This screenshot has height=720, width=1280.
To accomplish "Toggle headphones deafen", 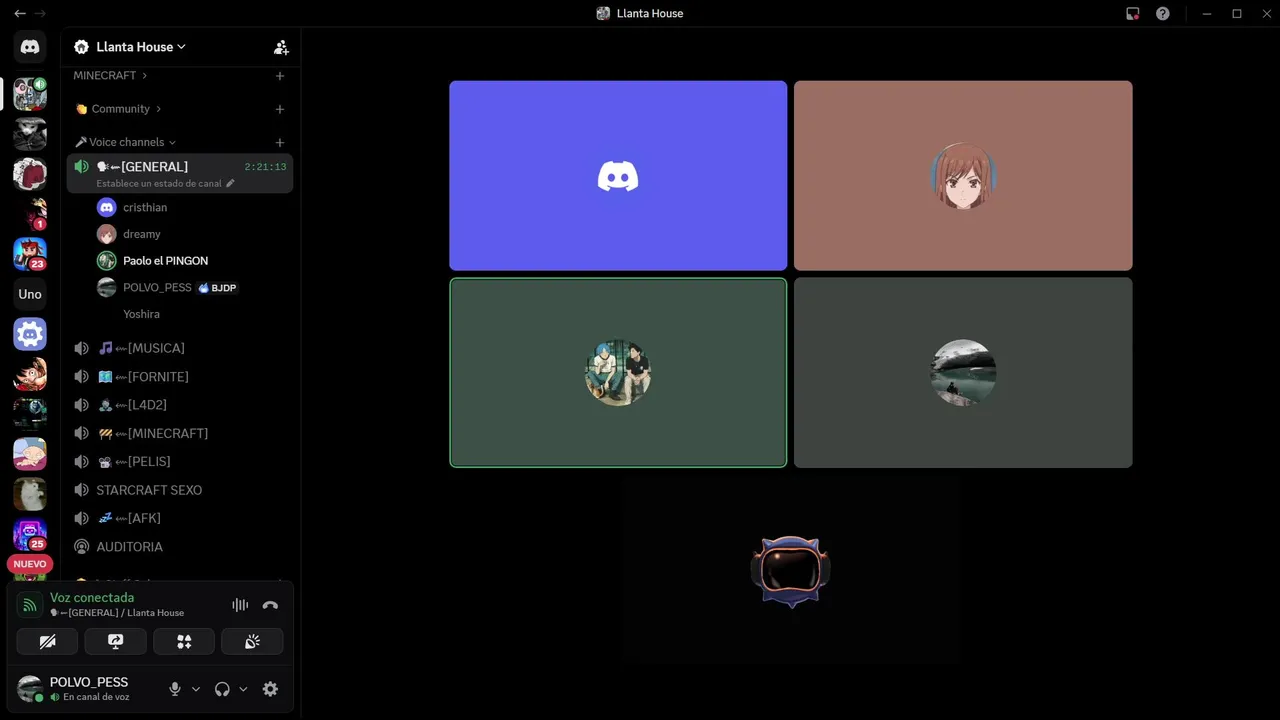I will pyautogui.click(x=222, y=689).
